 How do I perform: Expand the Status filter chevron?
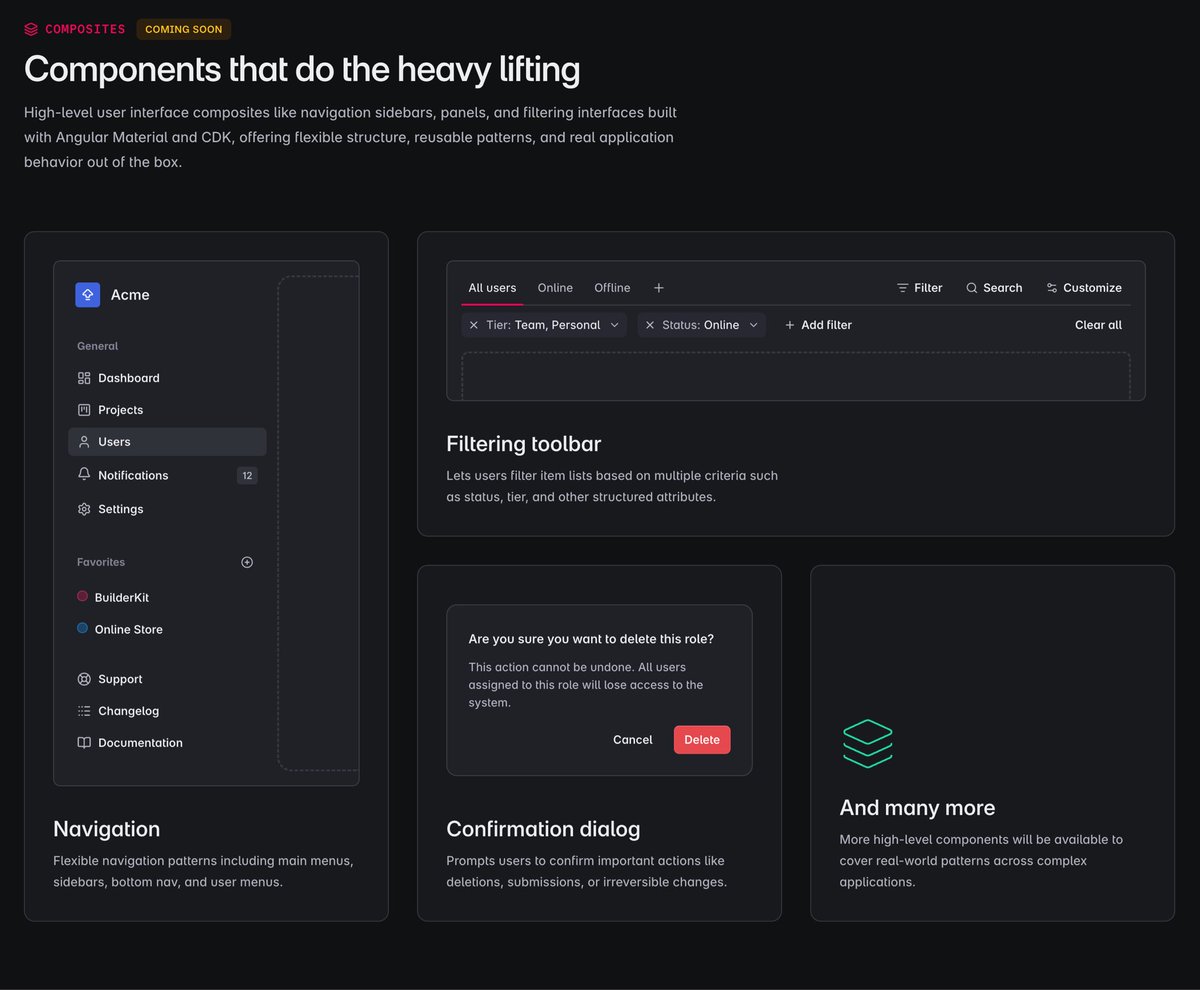(753, 325)
